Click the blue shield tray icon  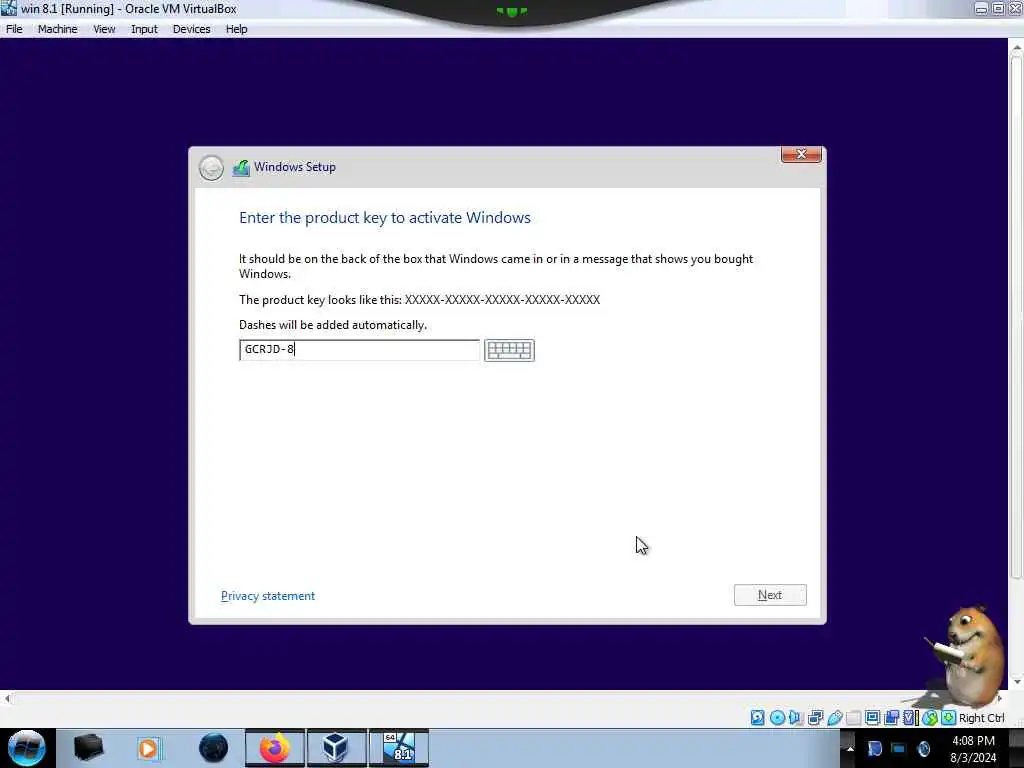click(x=875, y=749)
